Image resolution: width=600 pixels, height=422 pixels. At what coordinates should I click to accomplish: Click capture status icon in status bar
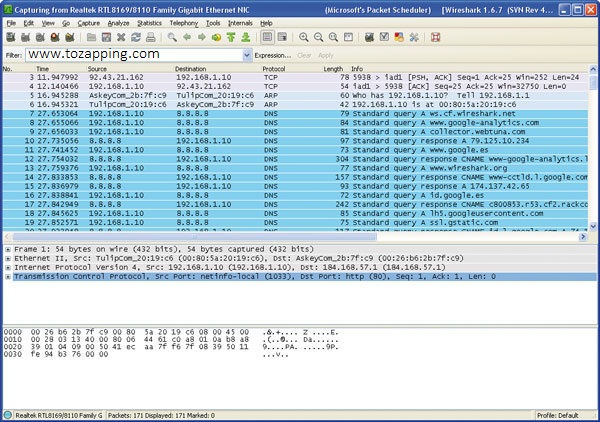8,415
